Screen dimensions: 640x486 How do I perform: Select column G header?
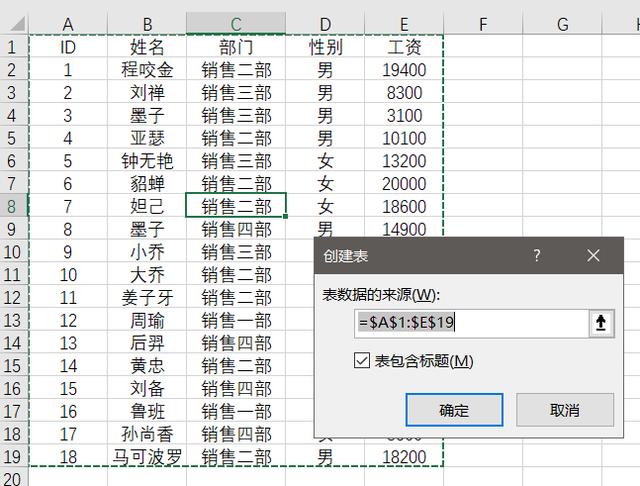pos(562,24)
